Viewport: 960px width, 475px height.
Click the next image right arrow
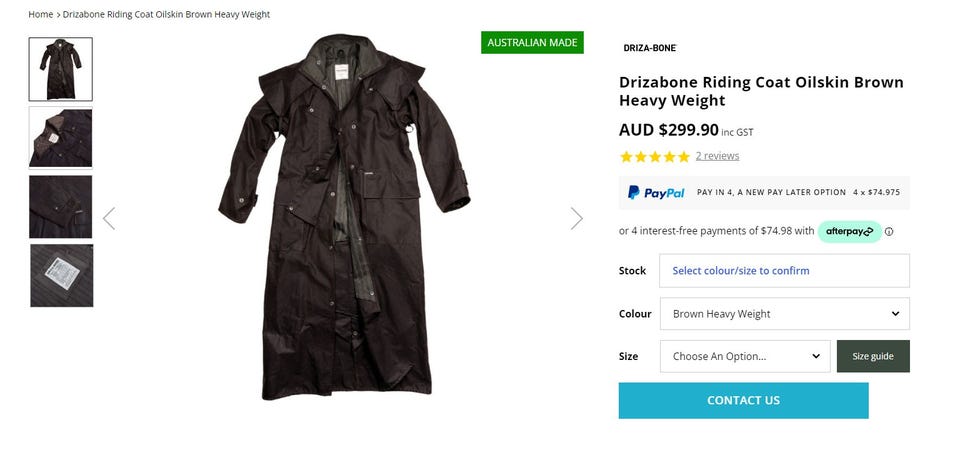coord(576,218)
